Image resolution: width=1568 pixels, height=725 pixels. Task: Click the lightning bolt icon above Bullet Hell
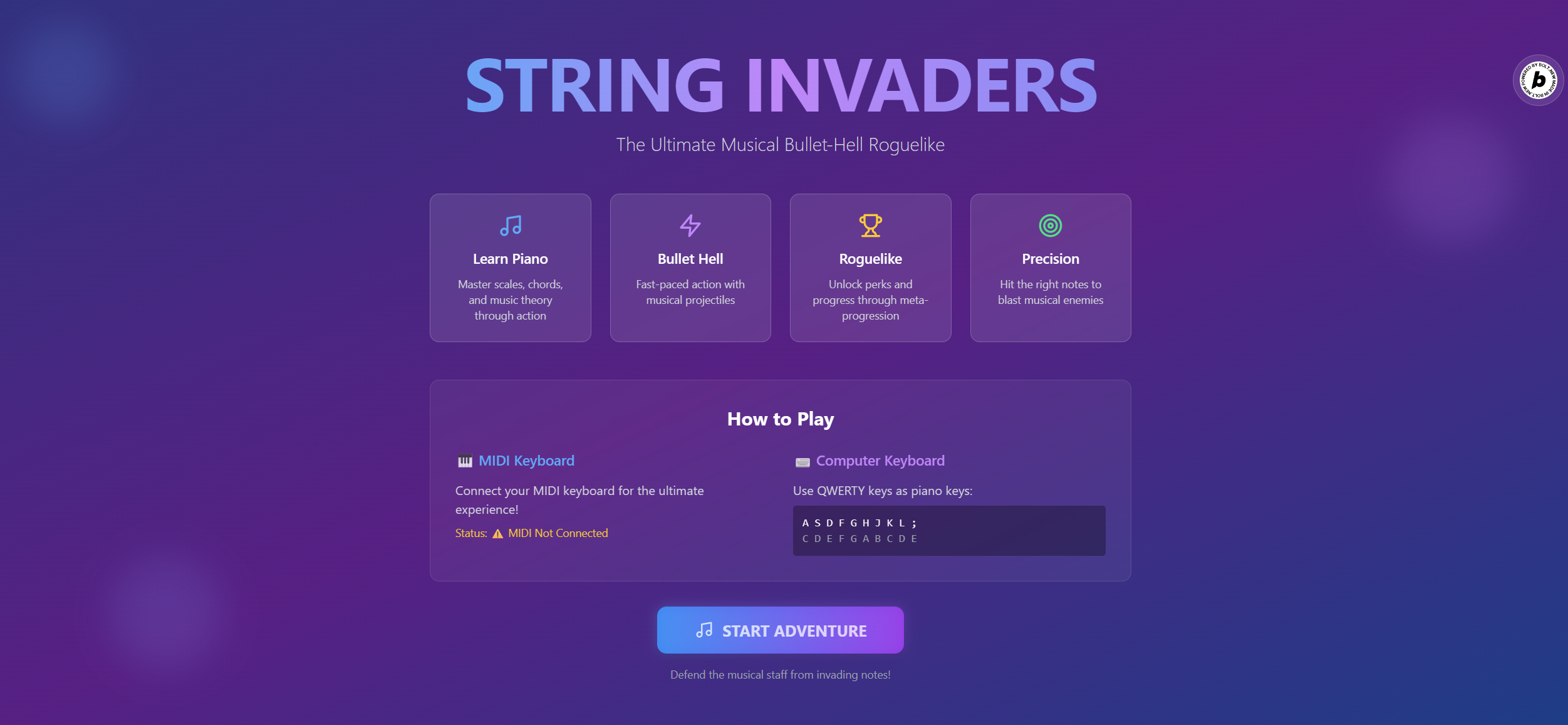pos(690,226)
